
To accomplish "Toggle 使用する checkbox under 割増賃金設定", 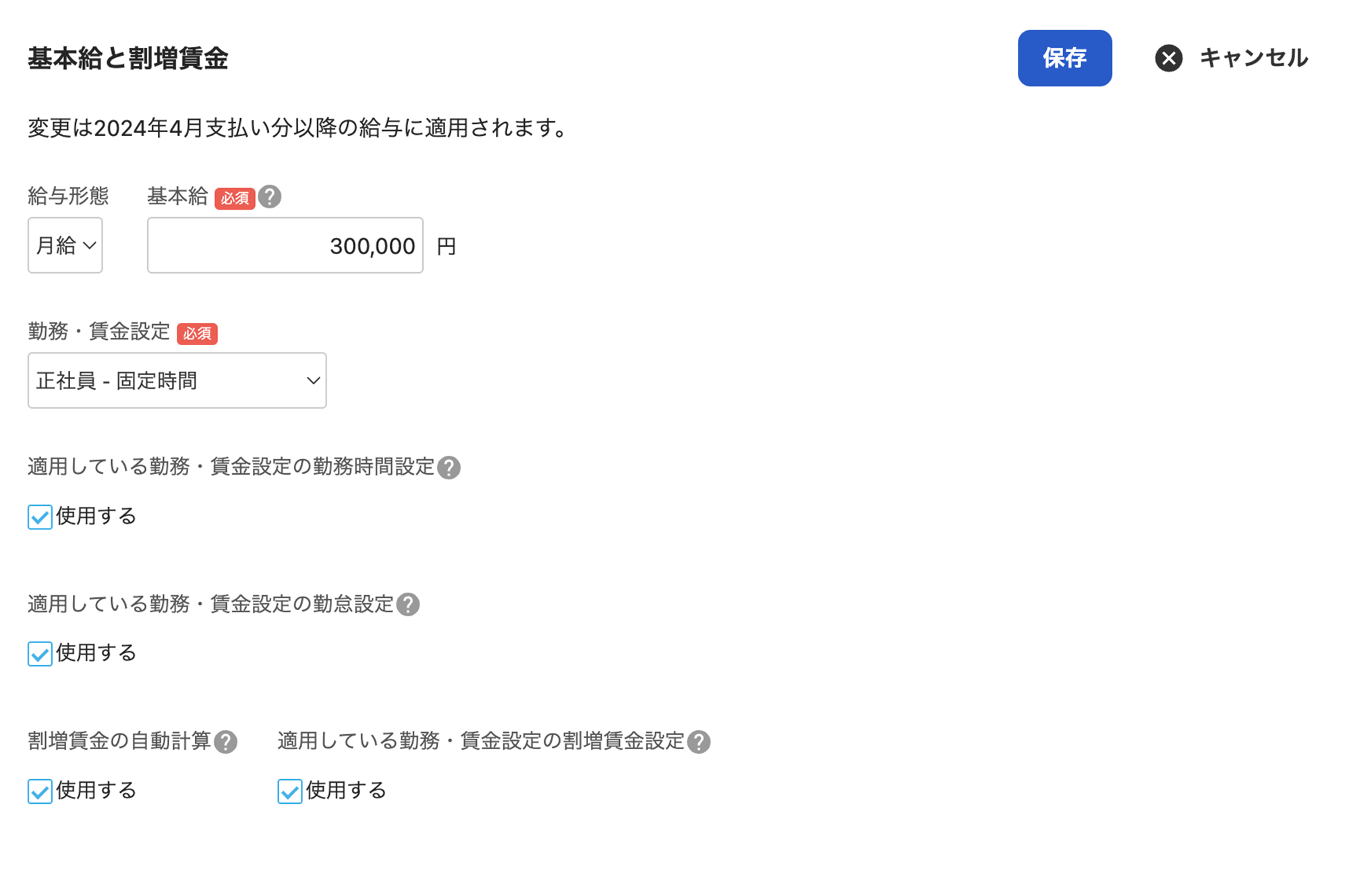I will (289, 791).
